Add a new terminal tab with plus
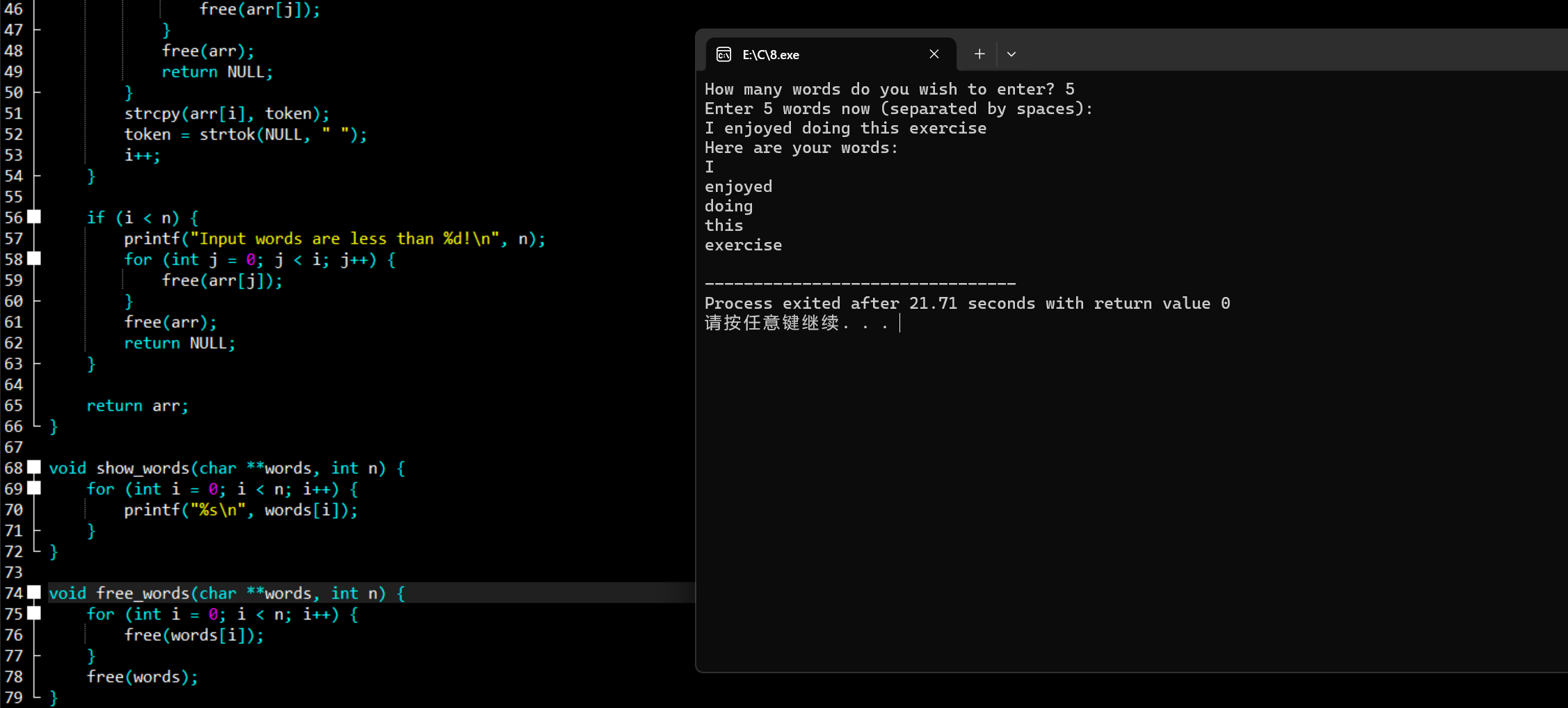The width and height of the screenshot is (1568, 708). 979,54
